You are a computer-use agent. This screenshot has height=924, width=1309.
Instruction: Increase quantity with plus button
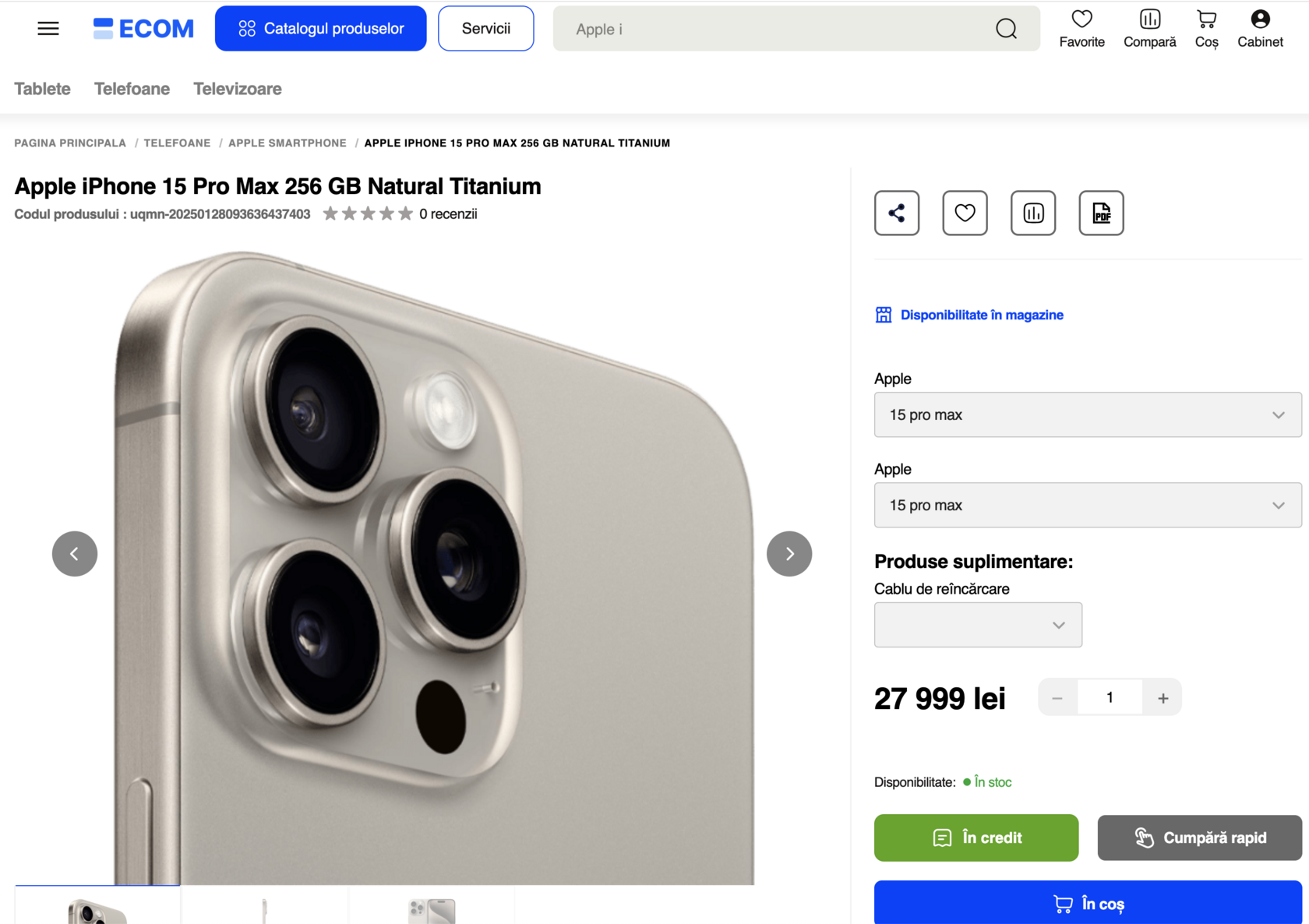click(1163, 698)
